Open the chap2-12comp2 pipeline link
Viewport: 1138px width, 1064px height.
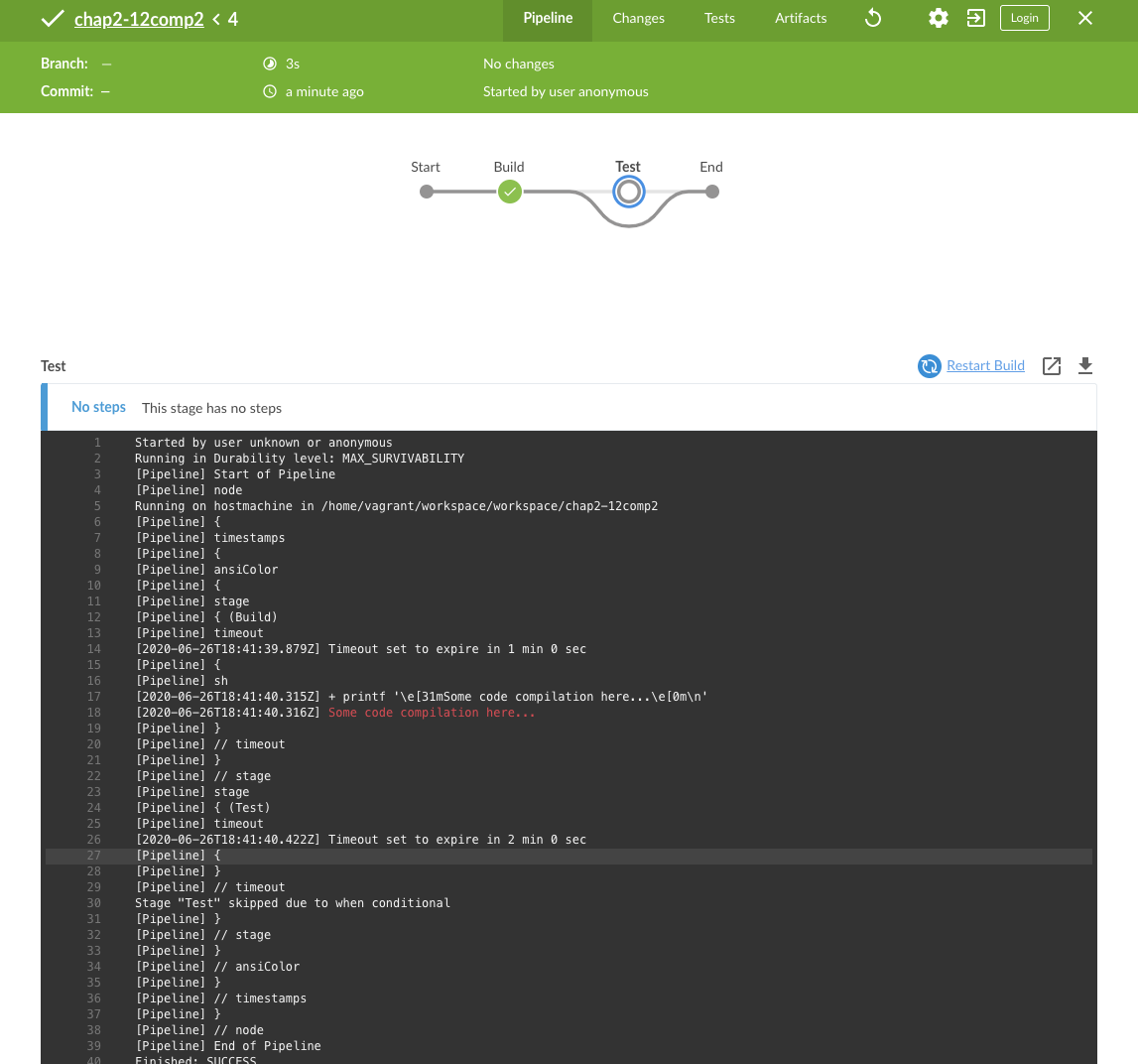pyautogui.click(x=139, y=19)
